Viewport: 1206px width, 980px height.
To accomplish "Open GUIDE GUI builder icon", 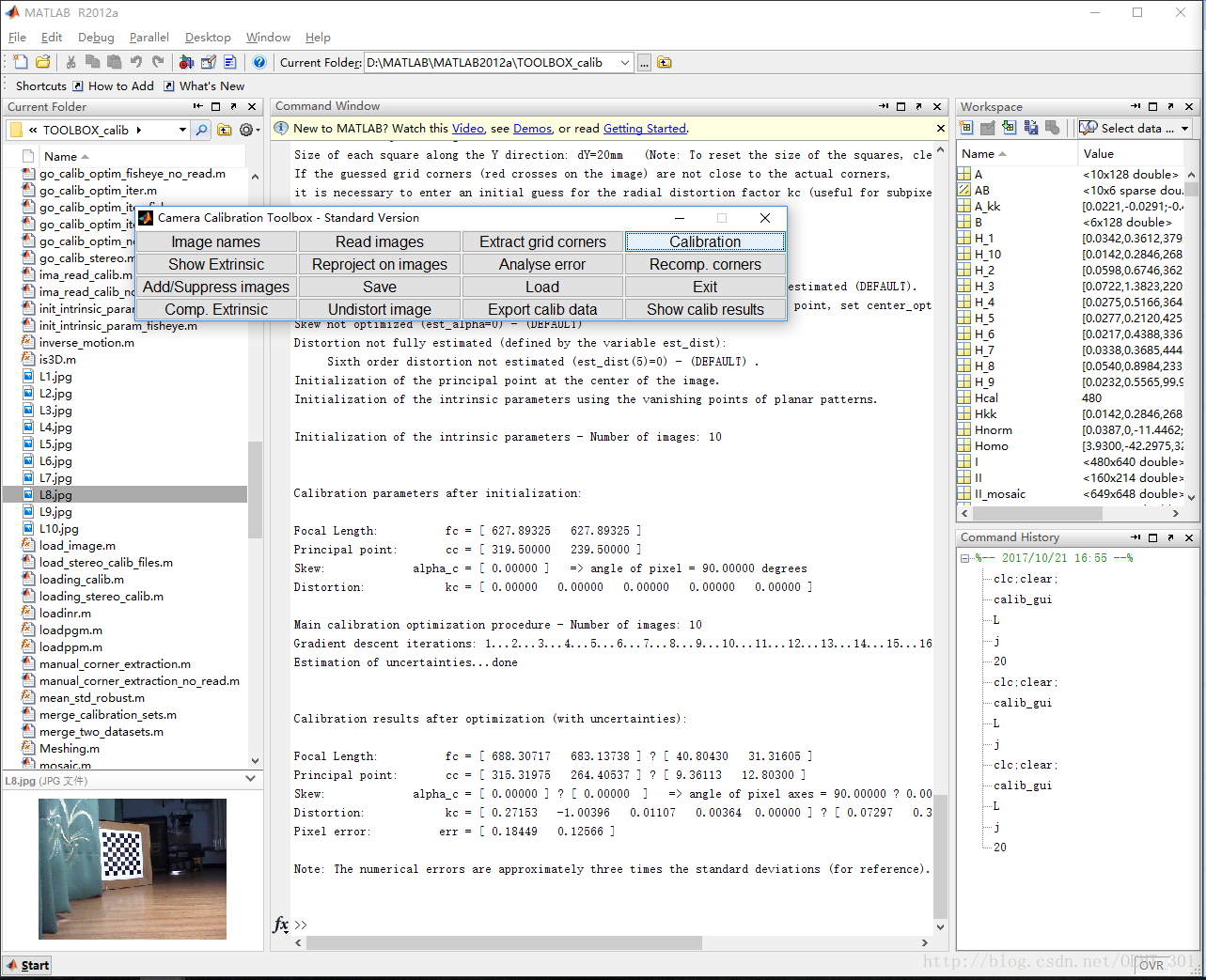I will coord(209,62).
